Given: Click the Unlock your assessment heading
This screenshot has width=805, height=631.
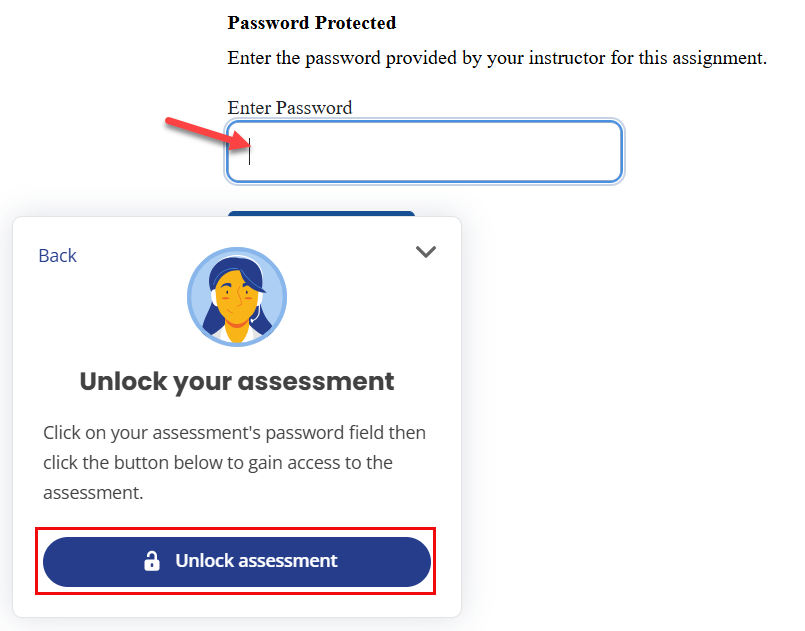Looking at the screenshot, I should [x=237, y=381].
